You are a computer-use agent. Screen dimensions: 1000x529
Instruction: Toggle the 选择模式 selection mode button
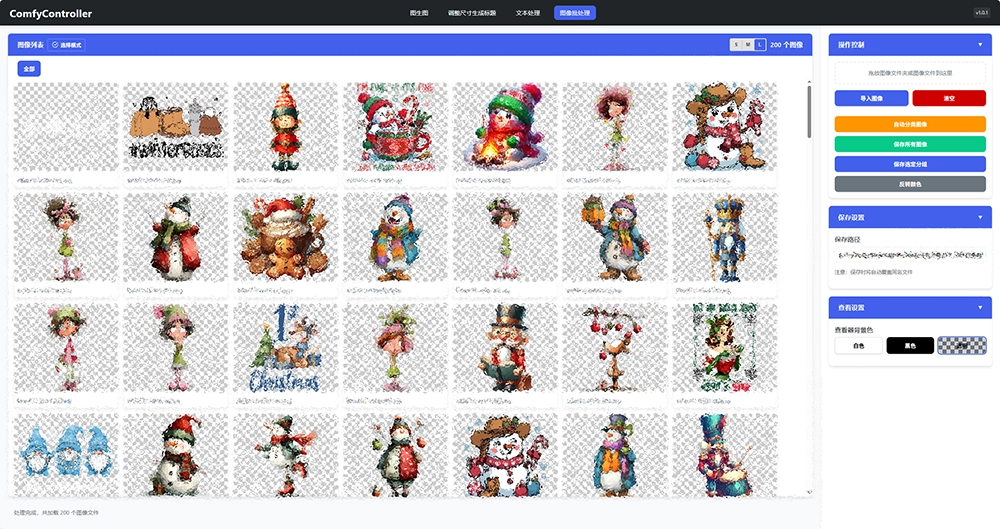point(68,45)
